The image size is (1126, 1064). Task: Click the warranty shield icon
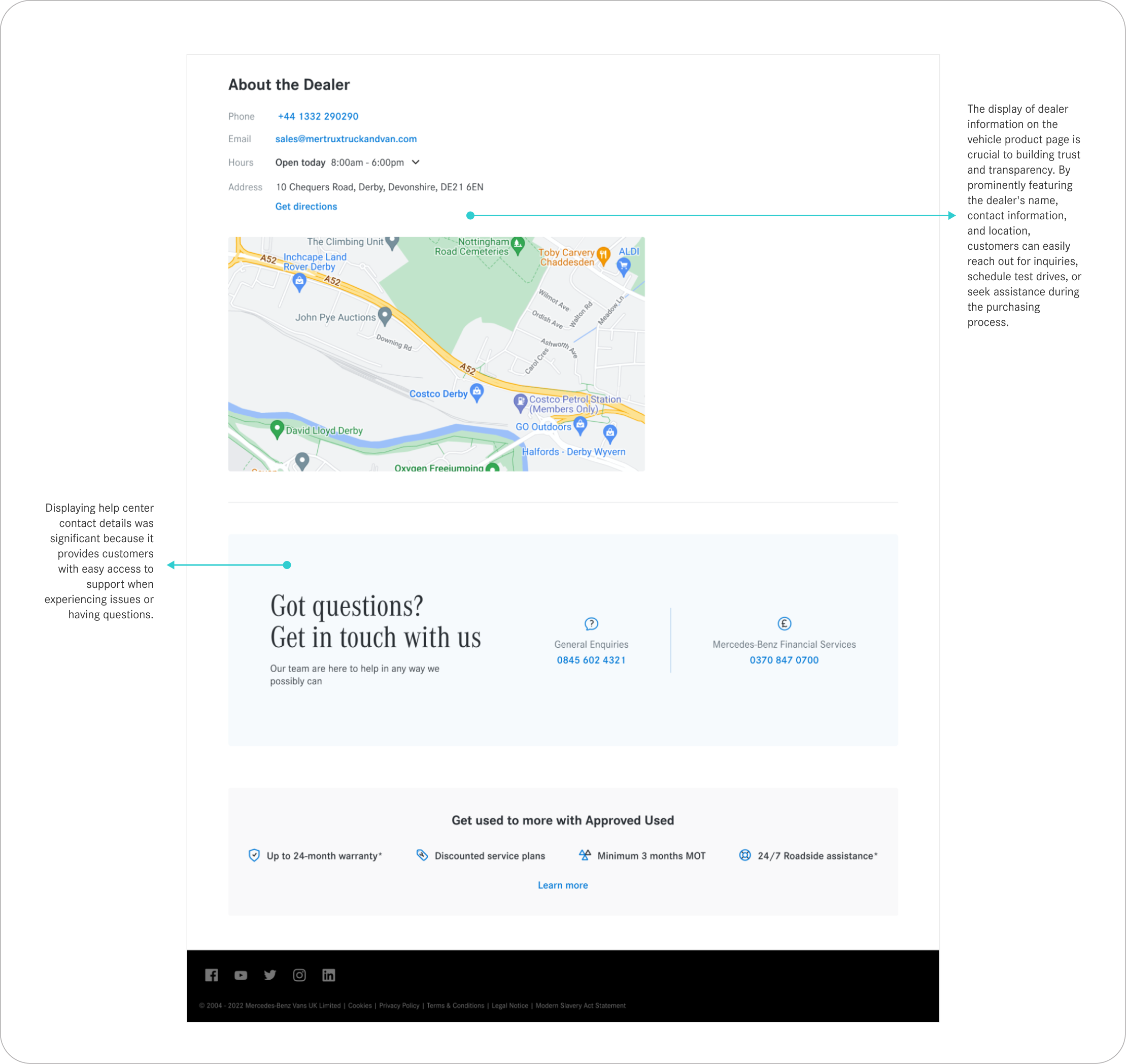point(254,855)
